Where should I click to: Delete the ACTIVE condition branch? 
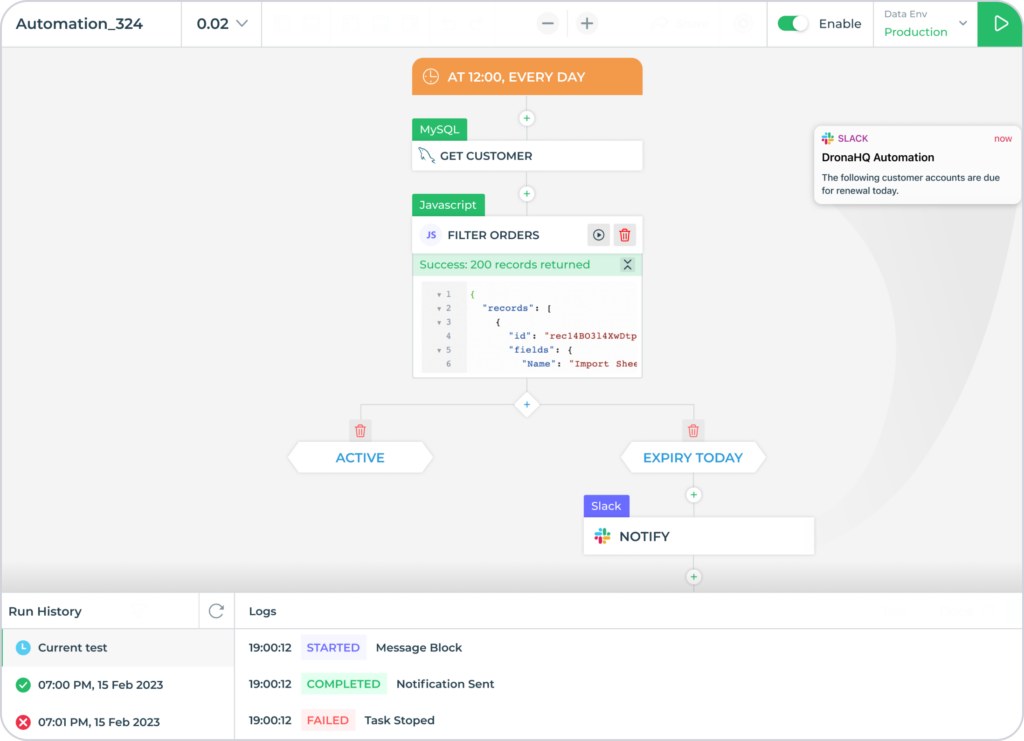click(360, 430)
